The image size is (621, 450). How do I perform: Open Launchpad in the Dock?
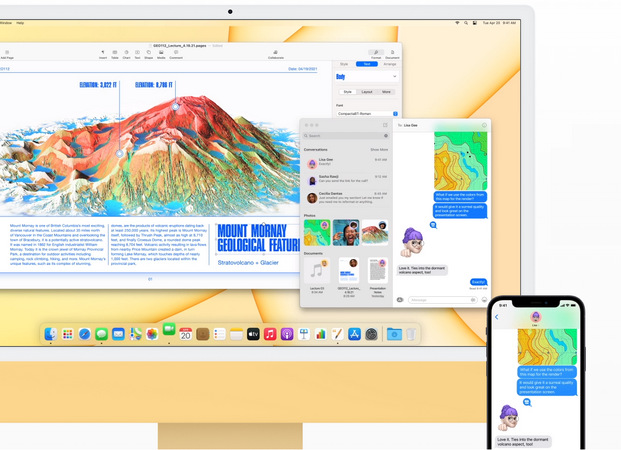point(68,334)
